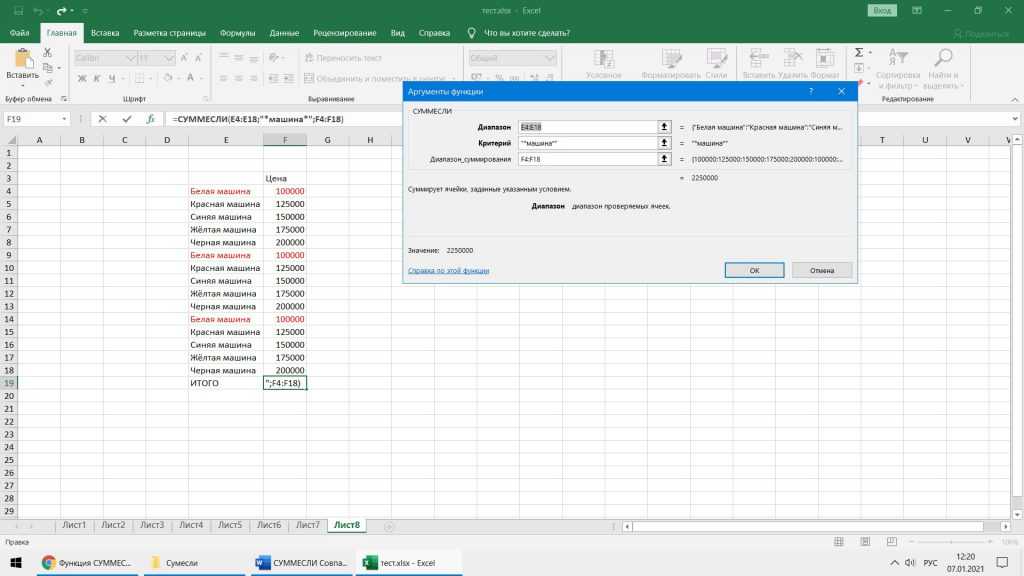
Task: Click the Формат cells icon
Action: point(825,59)
